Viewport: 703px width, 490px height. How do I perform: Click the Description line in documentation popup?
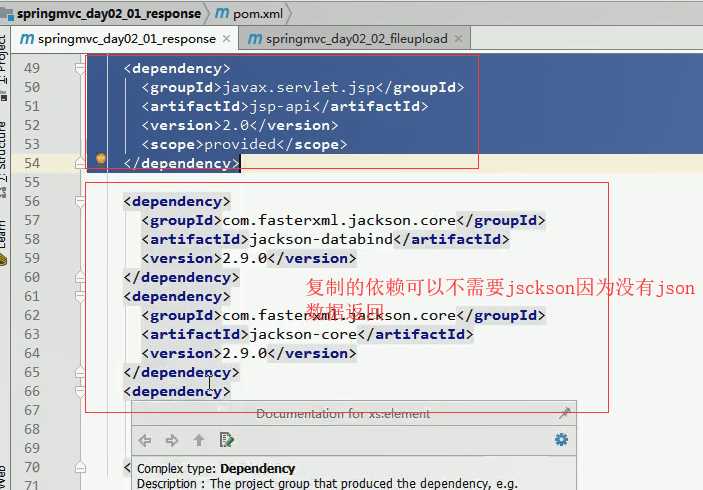327,484
